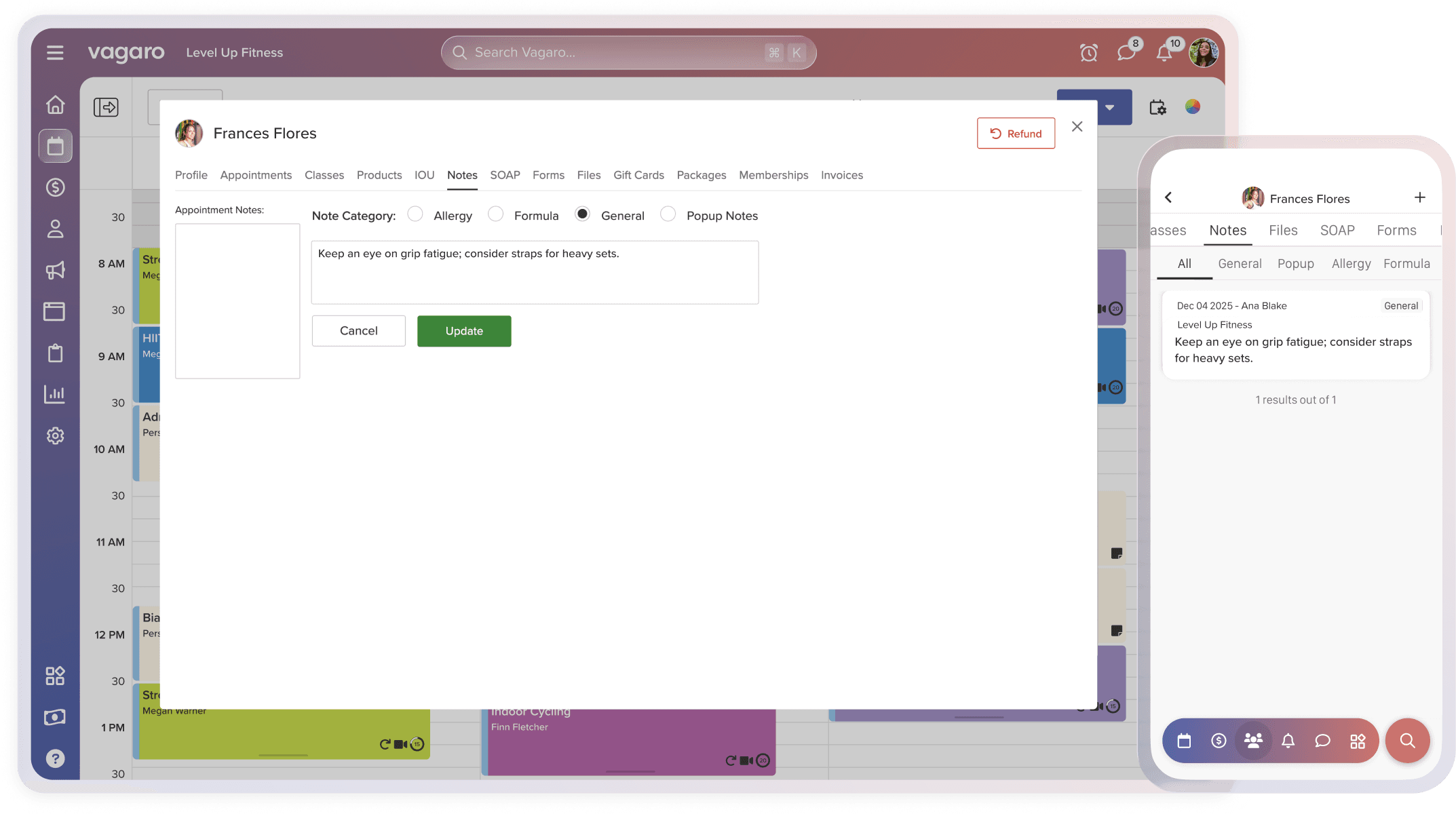1456x814 pixels.
Task: Click the calendar settings icon near color wheel
Action: click(x=1157, y=107)
